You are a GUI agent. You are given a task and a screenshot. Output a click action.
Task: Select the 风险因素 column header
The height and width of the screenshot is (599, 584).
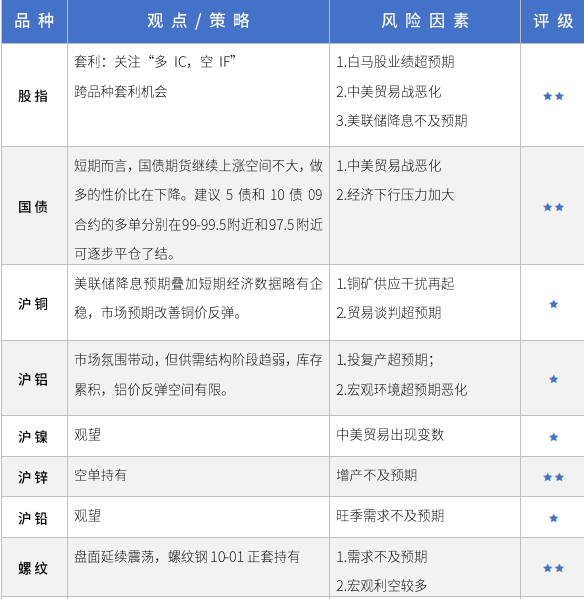425,21
